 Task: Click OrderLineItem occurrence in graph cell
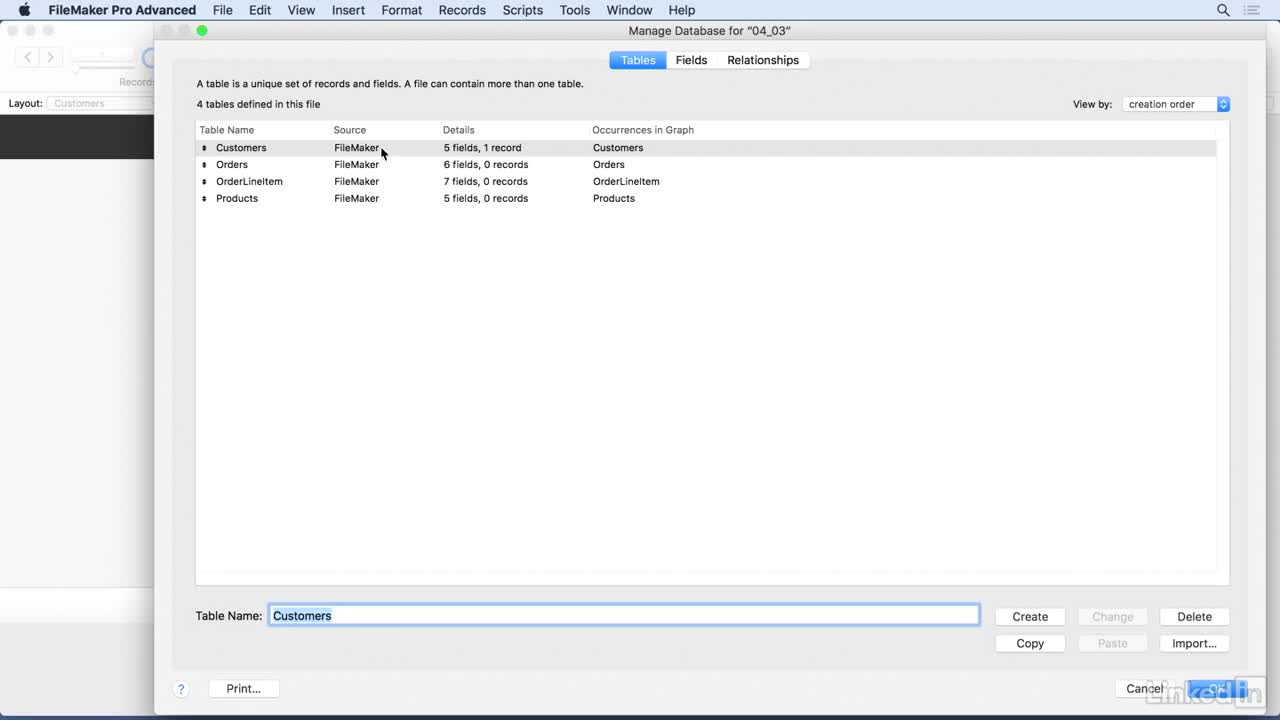pos(626,182)
